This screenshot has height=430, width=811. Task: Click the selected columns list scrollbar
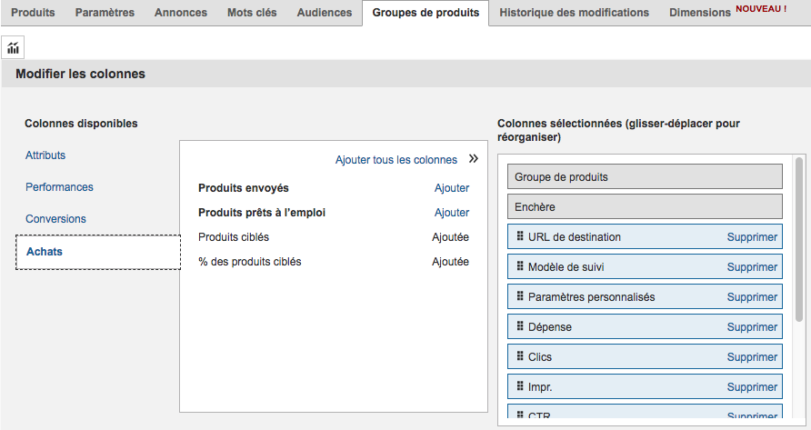(798, 240)
